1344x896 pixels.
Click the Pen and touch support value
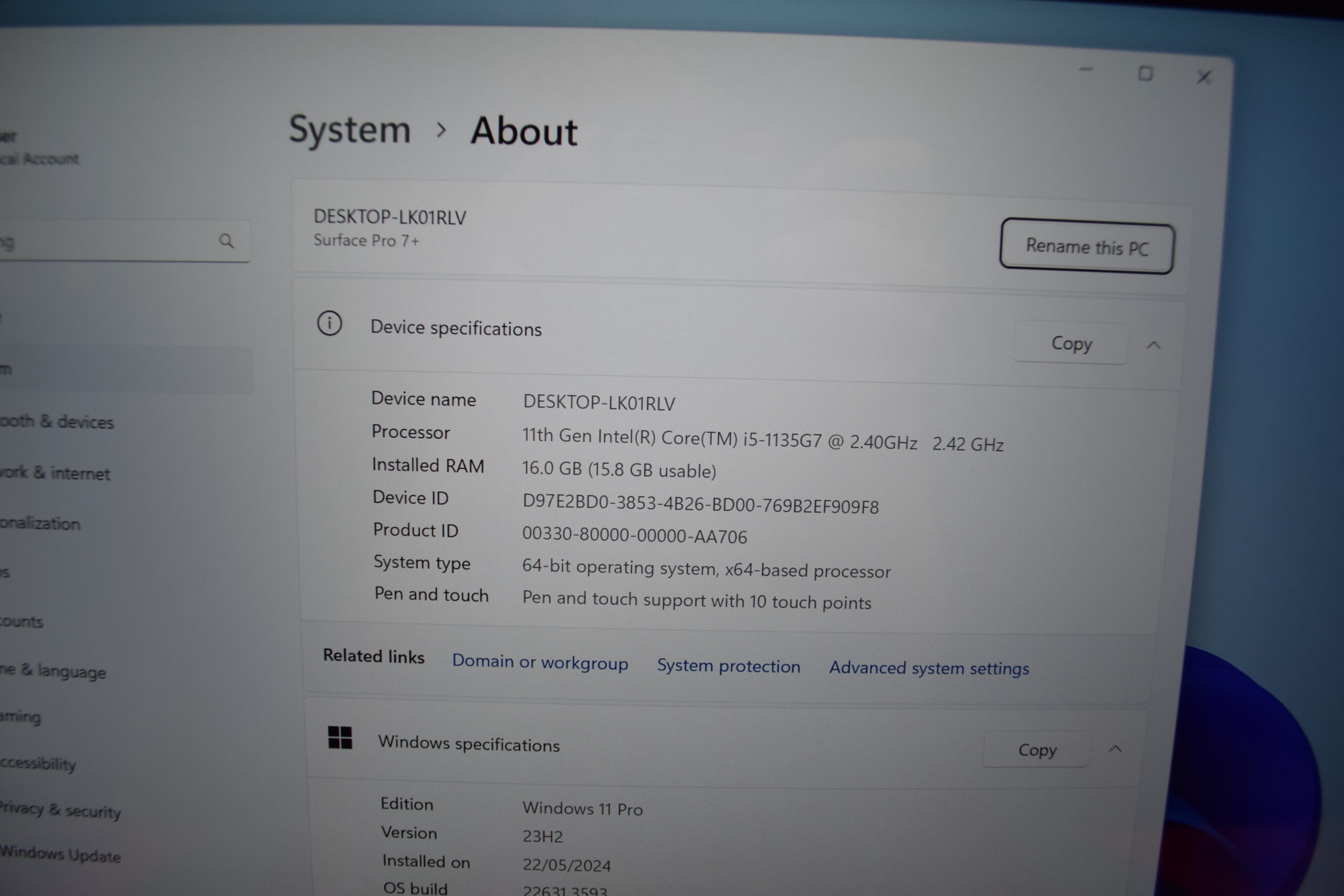click(697, 600)
